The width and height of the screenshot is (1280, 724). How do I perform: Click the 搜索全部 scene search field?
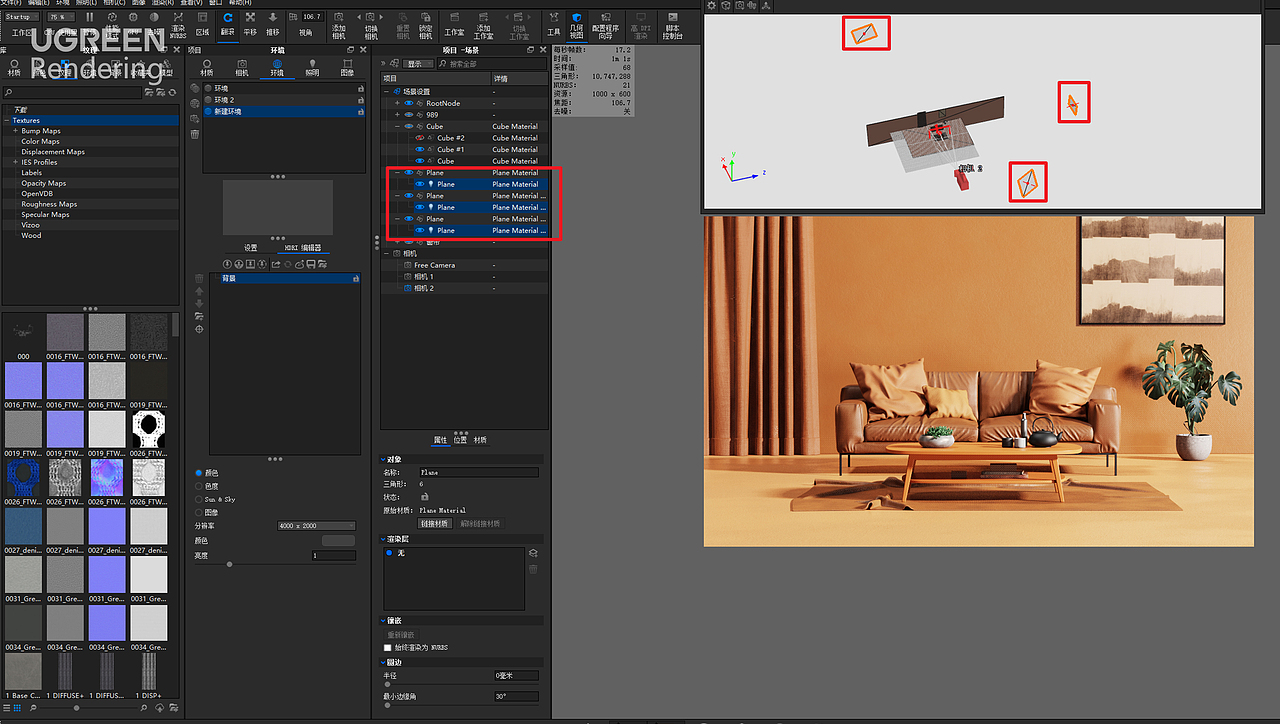click(x=490, y=64)
